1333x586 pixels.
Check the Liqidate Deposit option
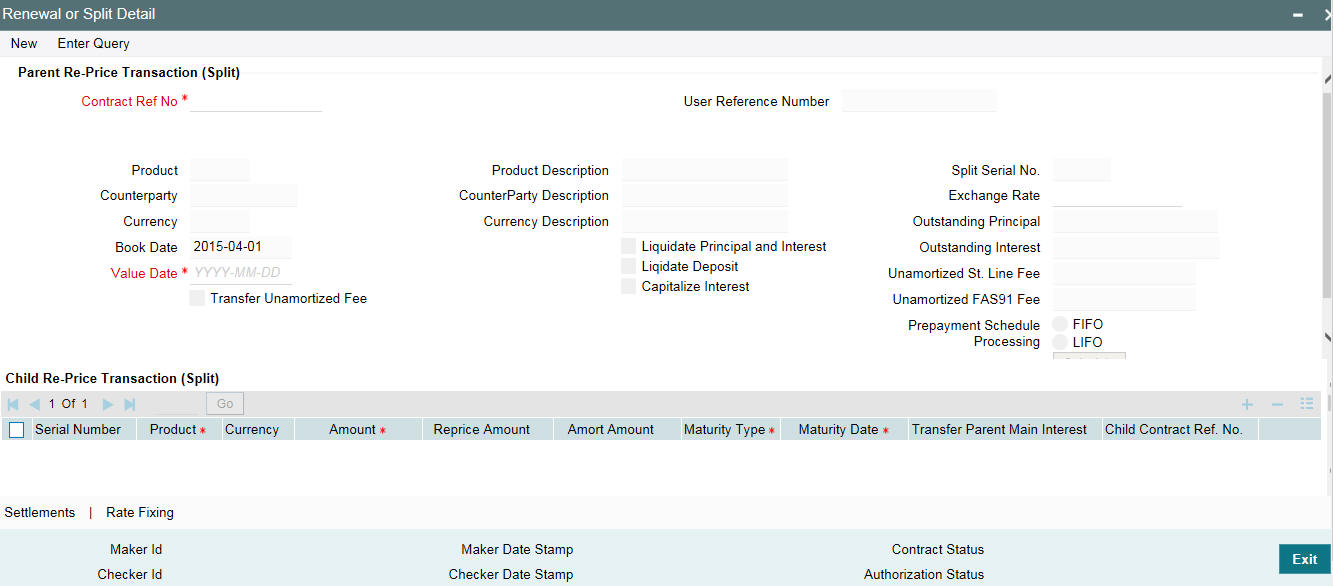(x=629, y=266)
